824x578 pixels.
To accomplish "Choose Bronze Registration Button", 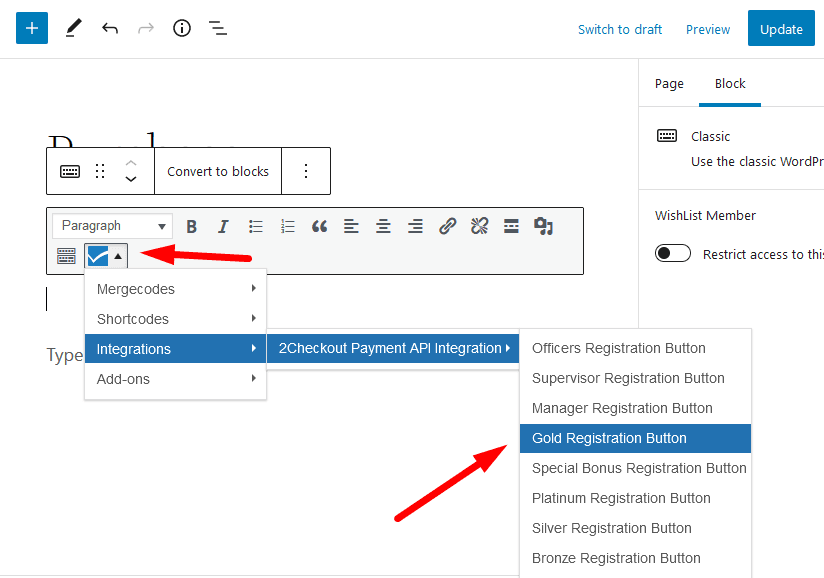I will [635, 558].
